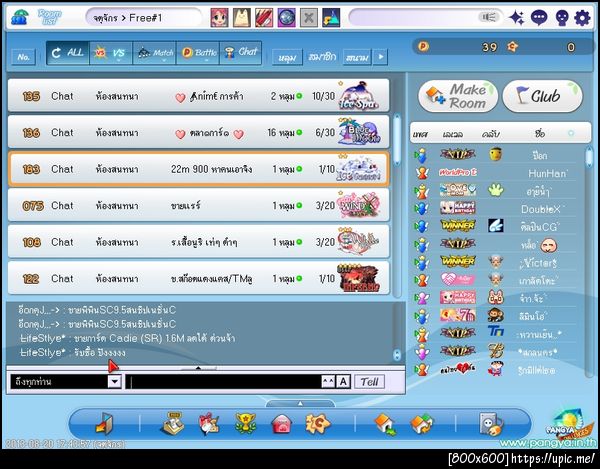Screen dimensions: 600x469
Task: Click the A font button
Action: point(343,381)
